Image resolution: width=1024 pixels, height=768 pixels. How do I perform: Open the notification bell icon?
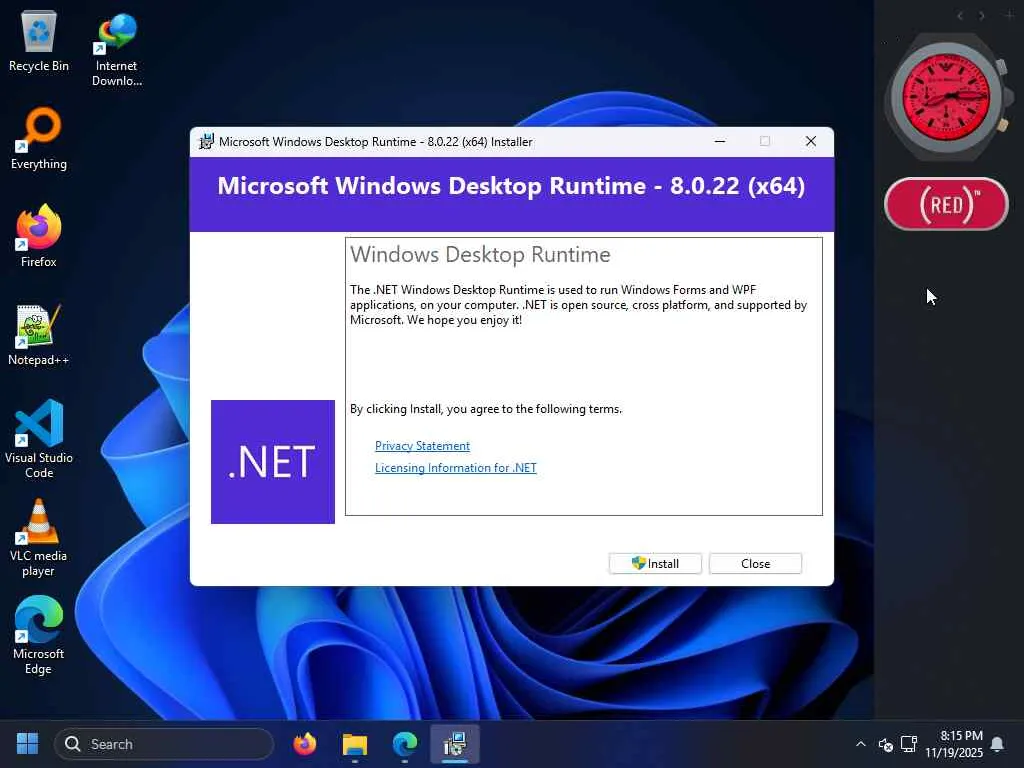click(997, 744)
